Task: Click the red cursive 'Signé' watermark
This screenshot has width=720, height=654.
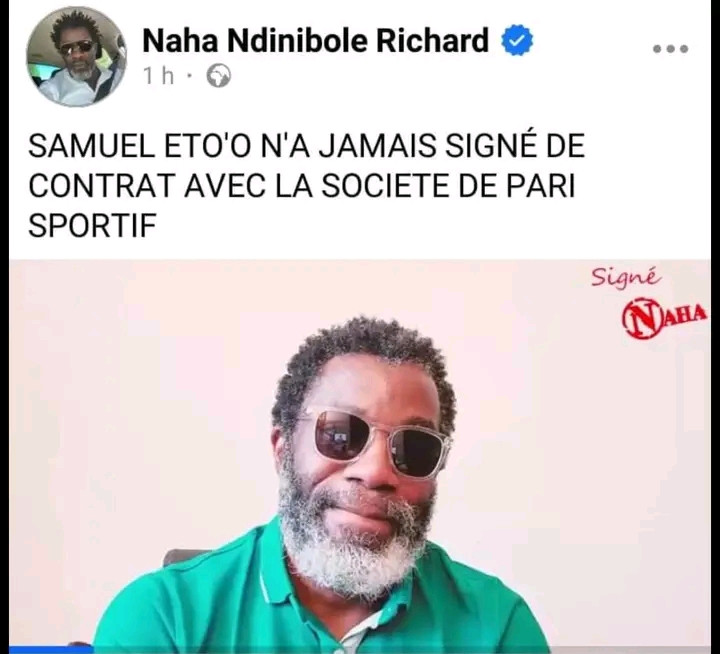Action: coord(627,277)
